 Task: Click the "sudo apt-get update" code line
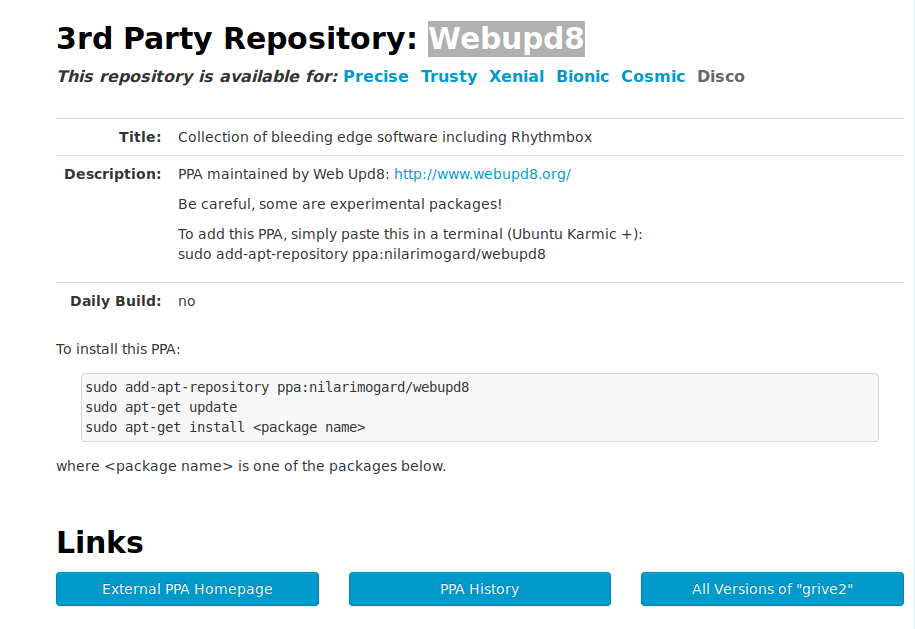[x=161, y=407]
